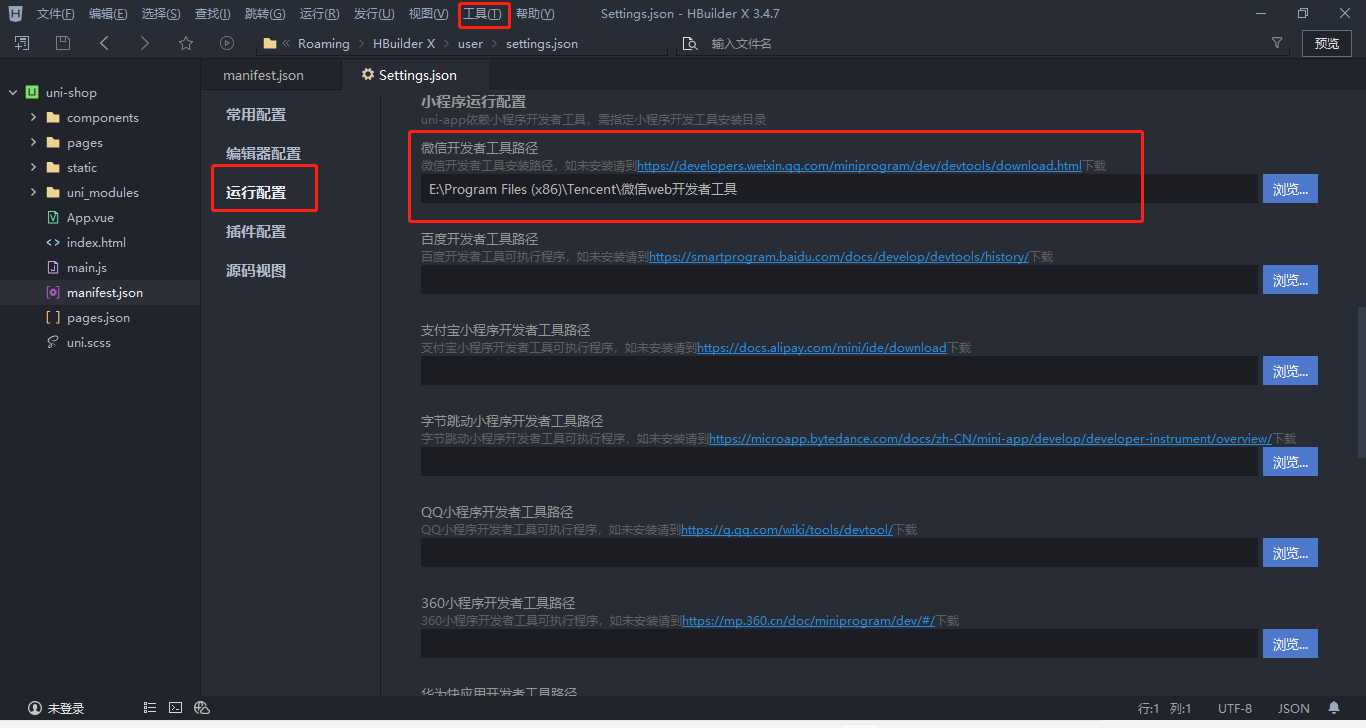Click the favorite star icon

click(x=186, y=43)
